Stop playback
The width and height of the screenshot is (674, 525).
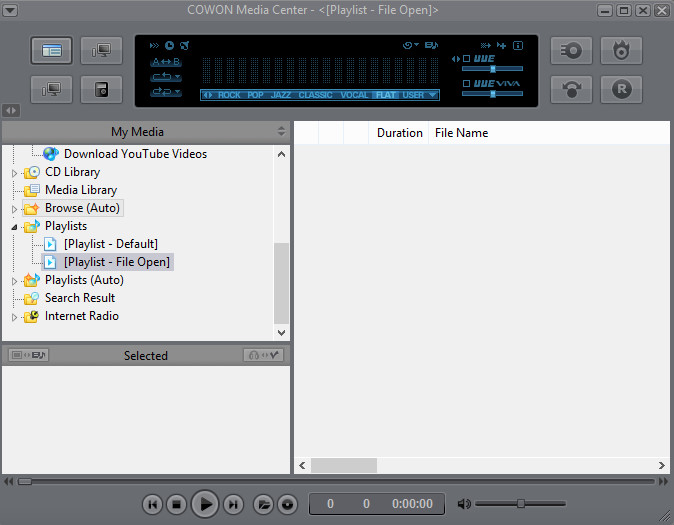(x=176, y=504)
